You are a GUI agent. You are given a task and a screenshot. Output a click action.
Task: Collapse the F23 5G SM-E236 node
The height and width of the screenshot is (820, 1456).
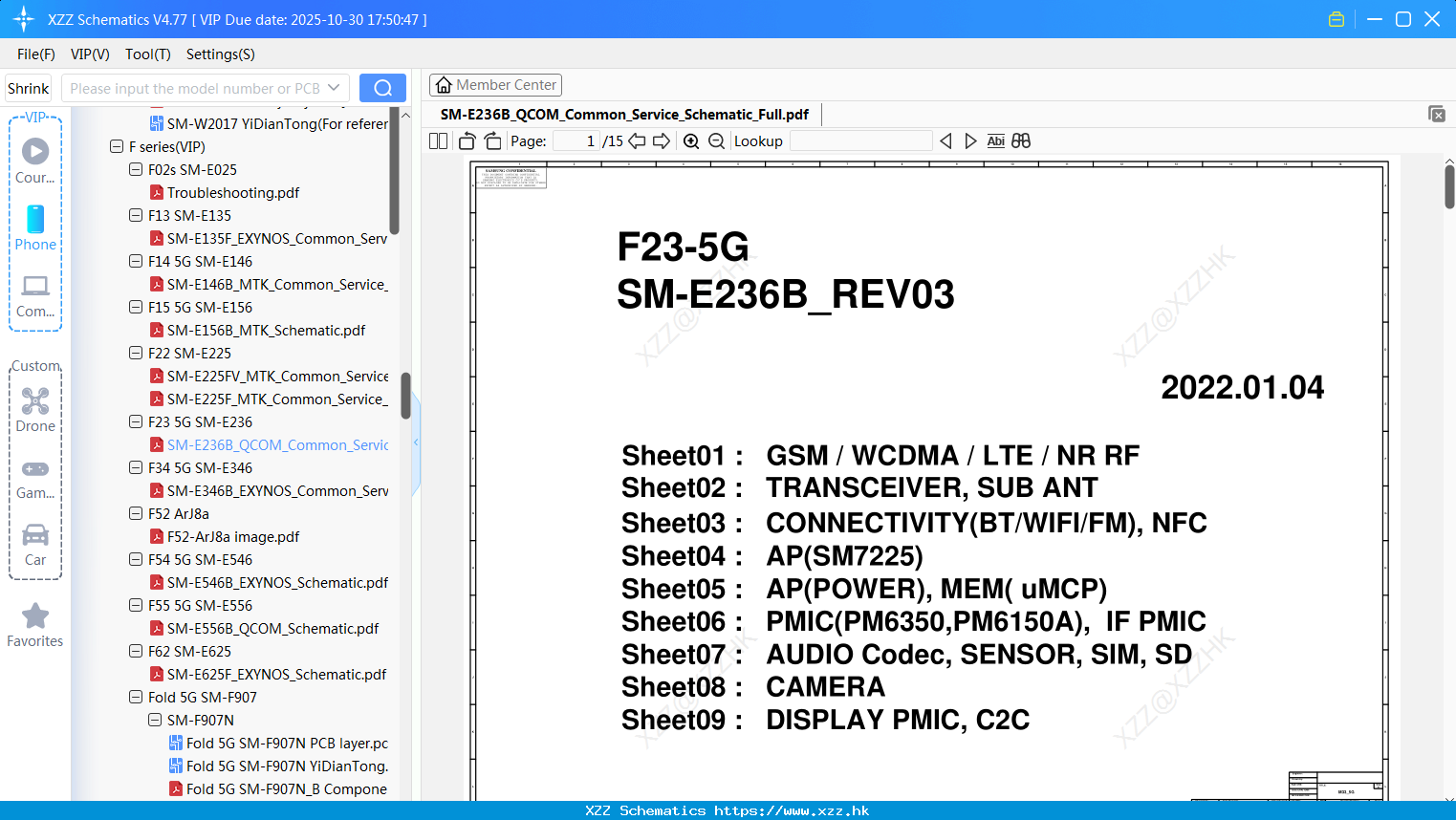[136, 421]
